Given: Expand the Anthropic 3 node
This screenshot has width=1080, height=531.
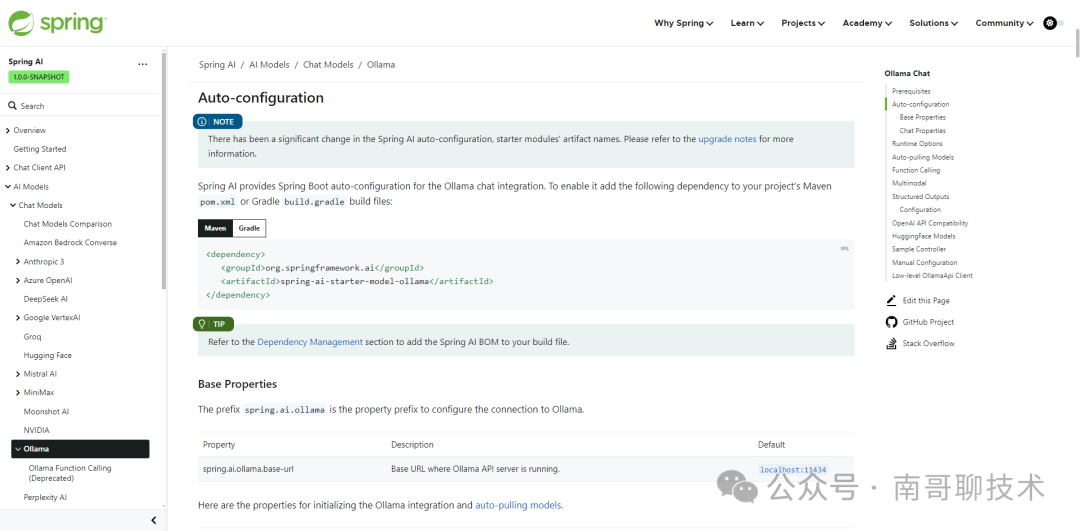Looking at the screenshot, I should coord(17,262).
